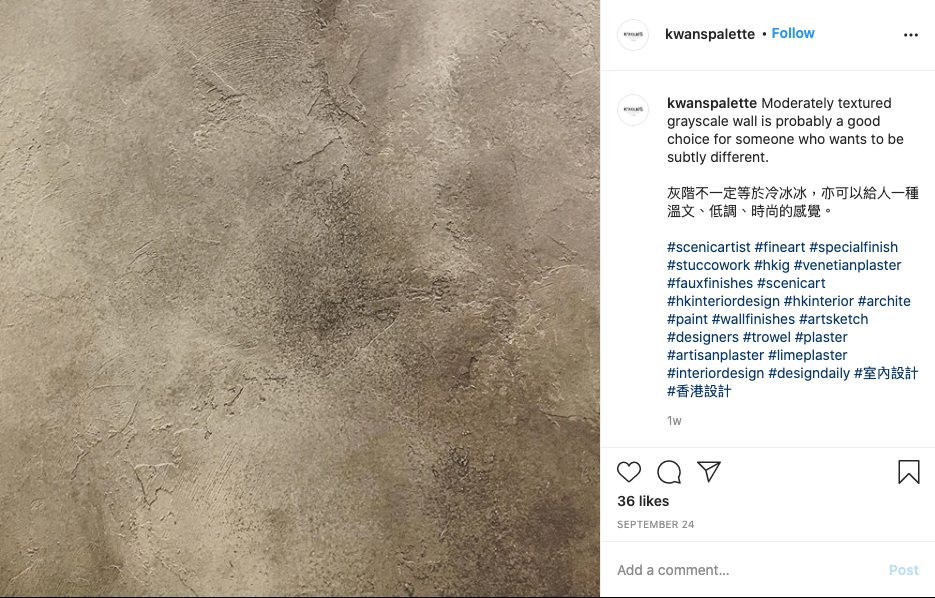The height and width of the screenshot is (598, 935).
Task: Open the three-dot more options menu
Action: click(x=911, y=35)
